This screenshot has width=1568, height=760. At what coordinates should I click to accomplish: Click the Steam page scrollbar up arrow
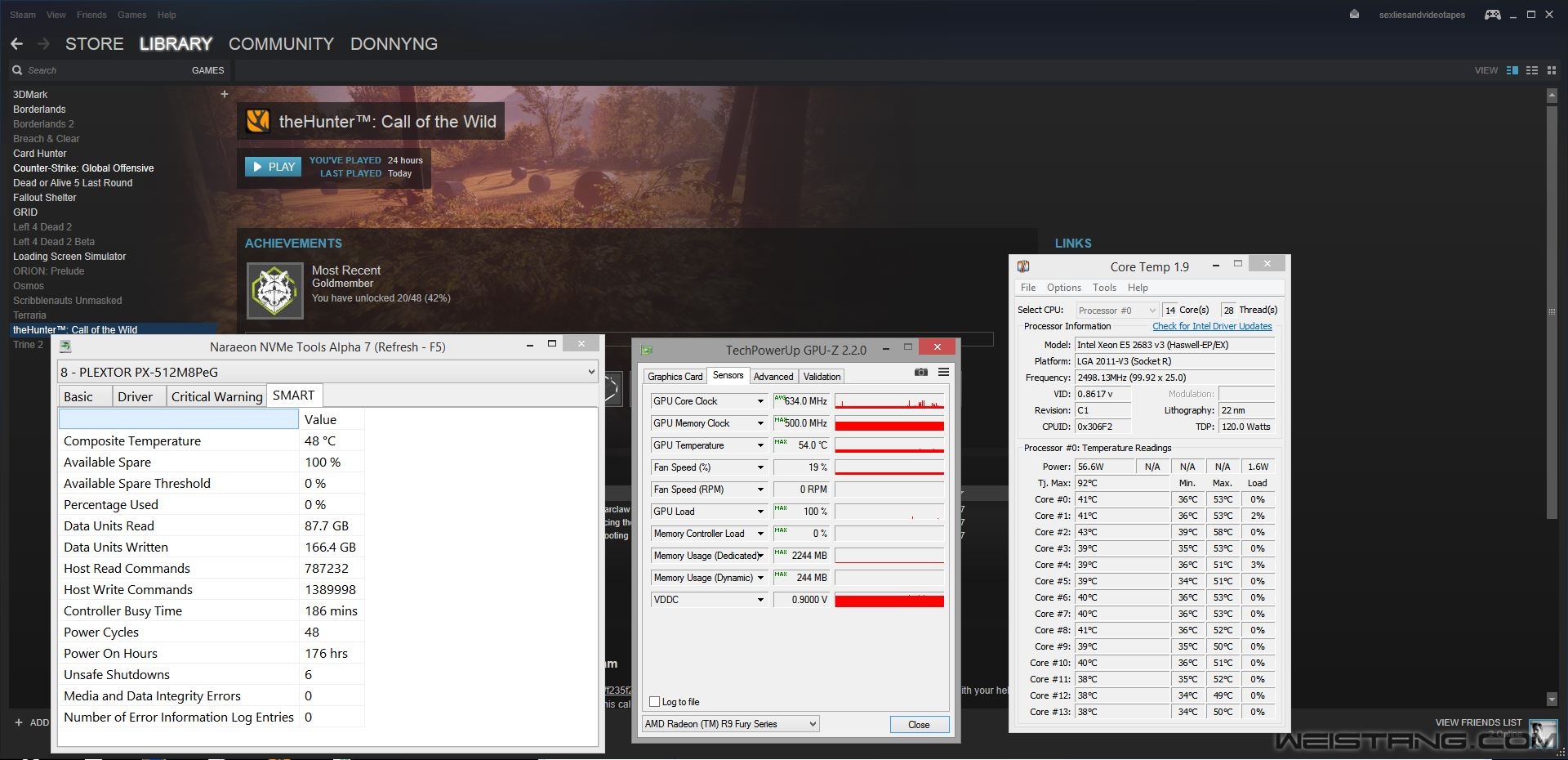pos(1552,96)
